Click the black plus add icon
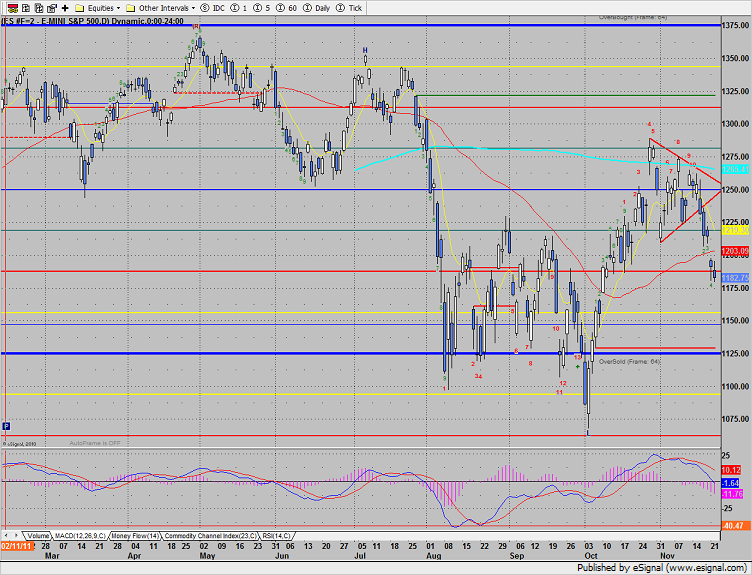The image size is (752, 575). [65, 8]
